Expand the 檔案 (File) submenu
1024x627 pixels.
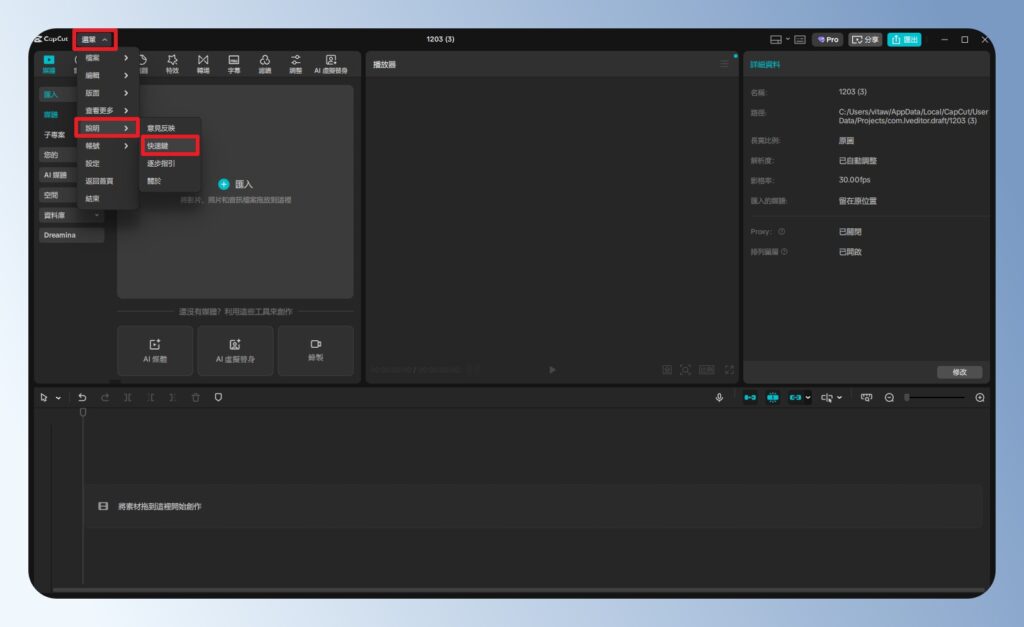(107, 58)
